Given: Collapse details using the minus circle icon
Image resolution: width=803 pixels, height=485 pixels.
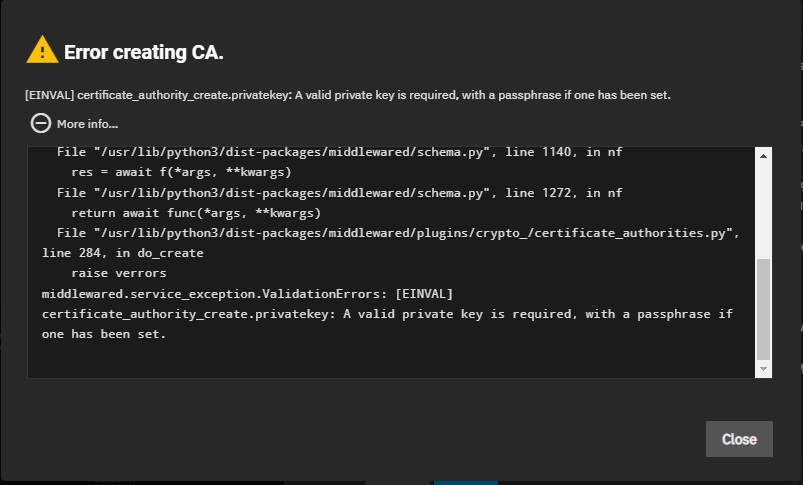Looking at the screenshot, I should tap(40, 123).
